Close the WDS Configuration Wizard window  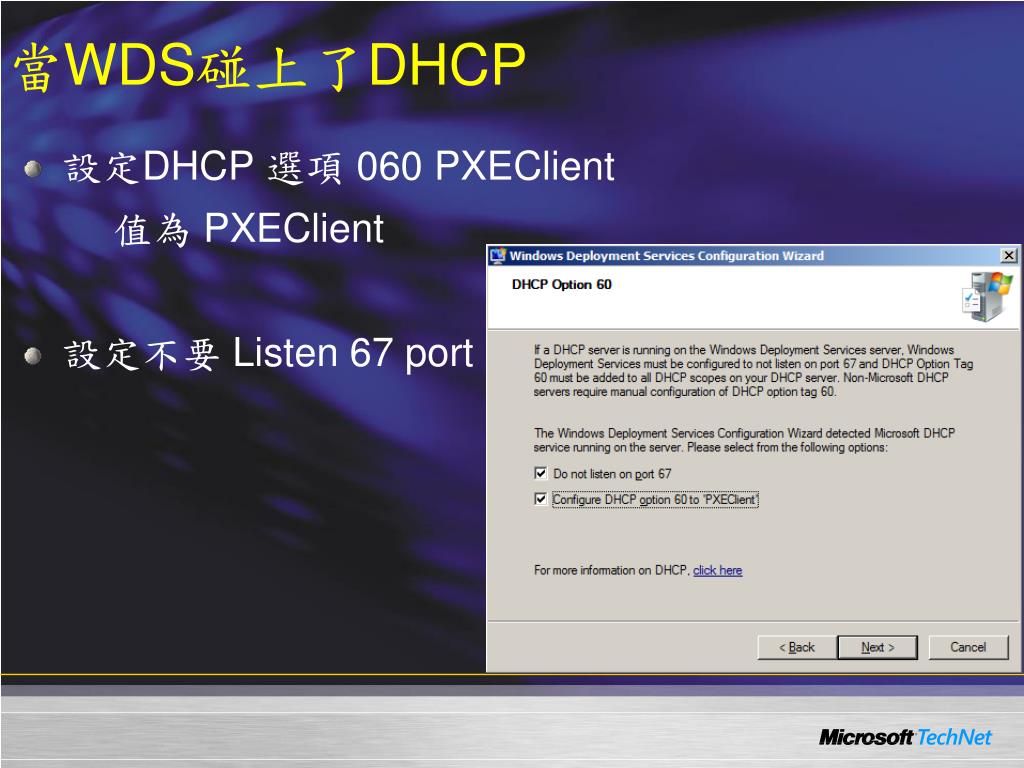[x=1008, y=255]
